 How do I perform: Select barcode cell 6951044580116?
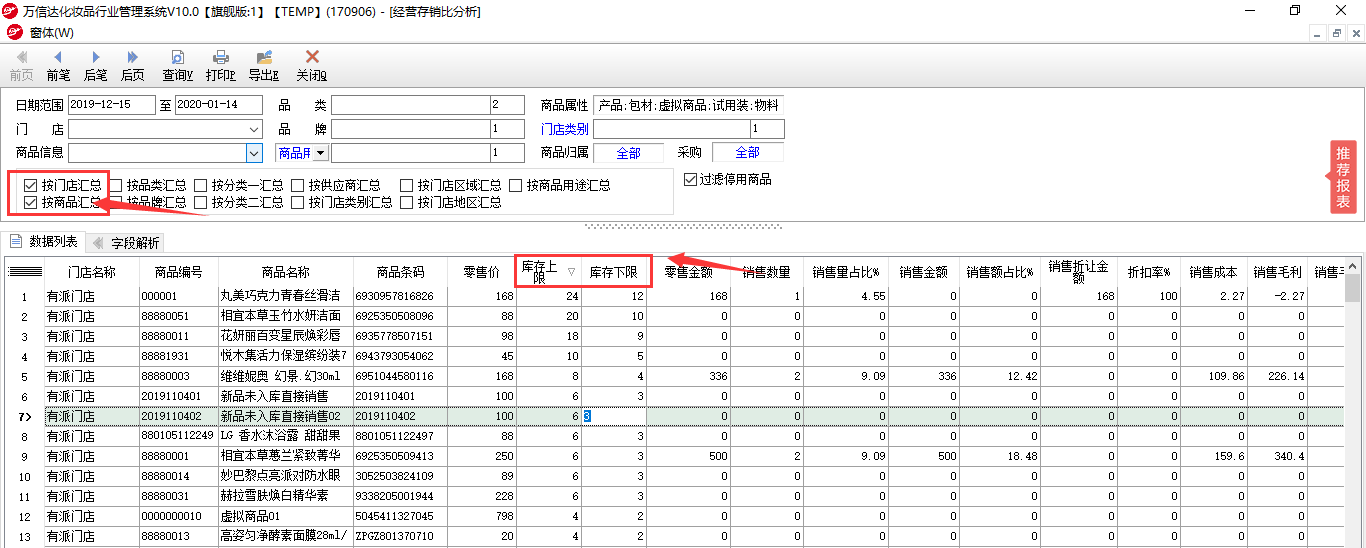point(400,376)
